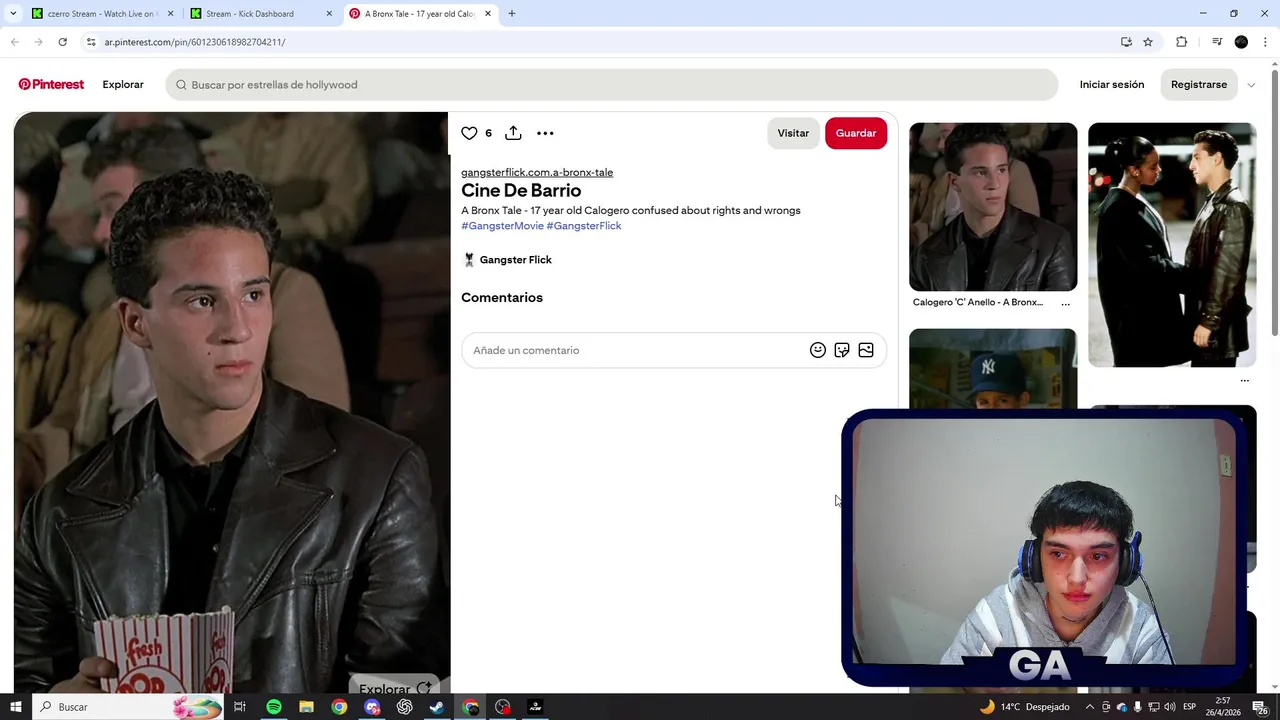Open the sticker picker in comment box
The width and height of the screenshot is (1280, 720).
[x=842, y=350]
